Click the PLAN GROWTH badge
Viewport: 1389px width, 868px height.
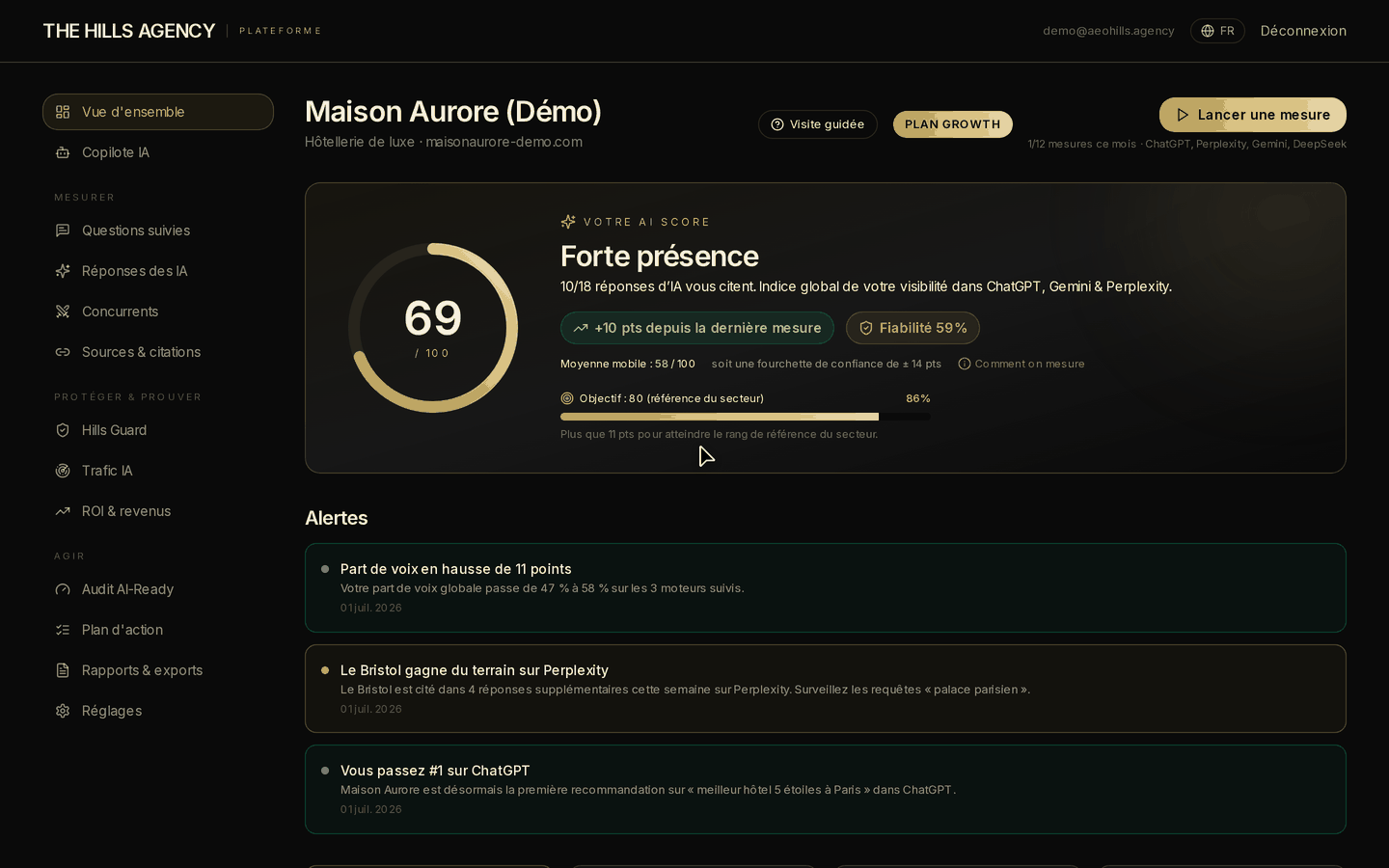tap(953, 124)
